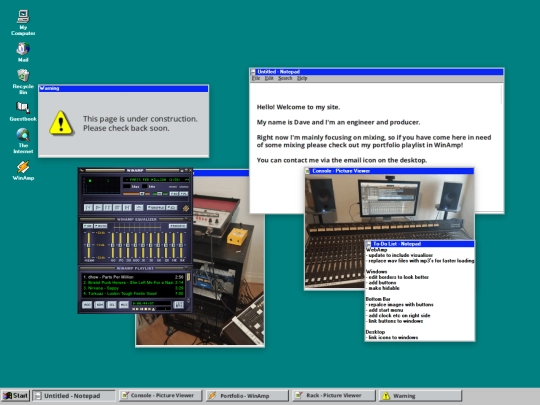Click the Winamp volume slider
Image resolution: width=540 pixels, height=405 pixels.
136,194
